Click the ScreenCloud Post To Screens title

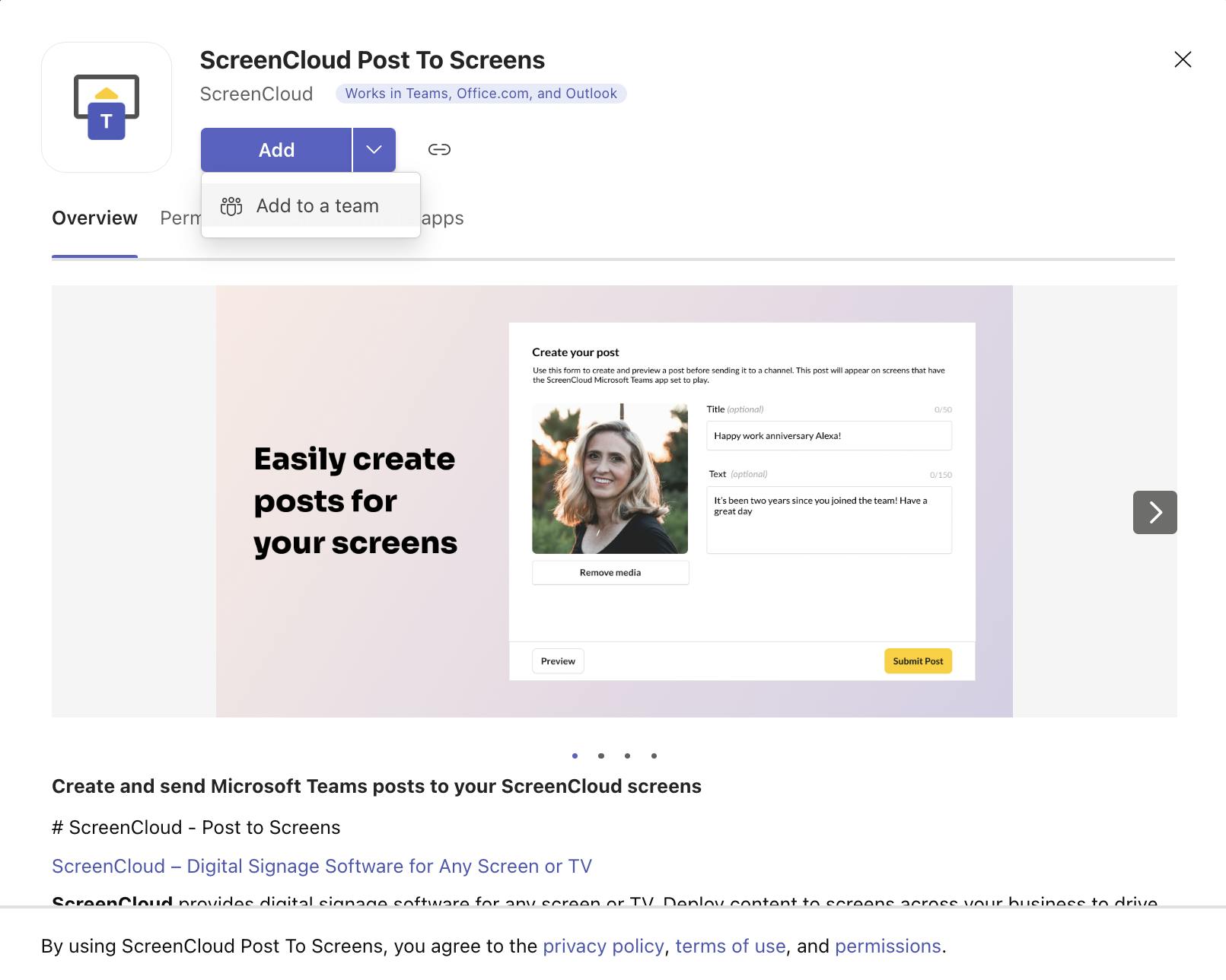click(x=372, y=60)
